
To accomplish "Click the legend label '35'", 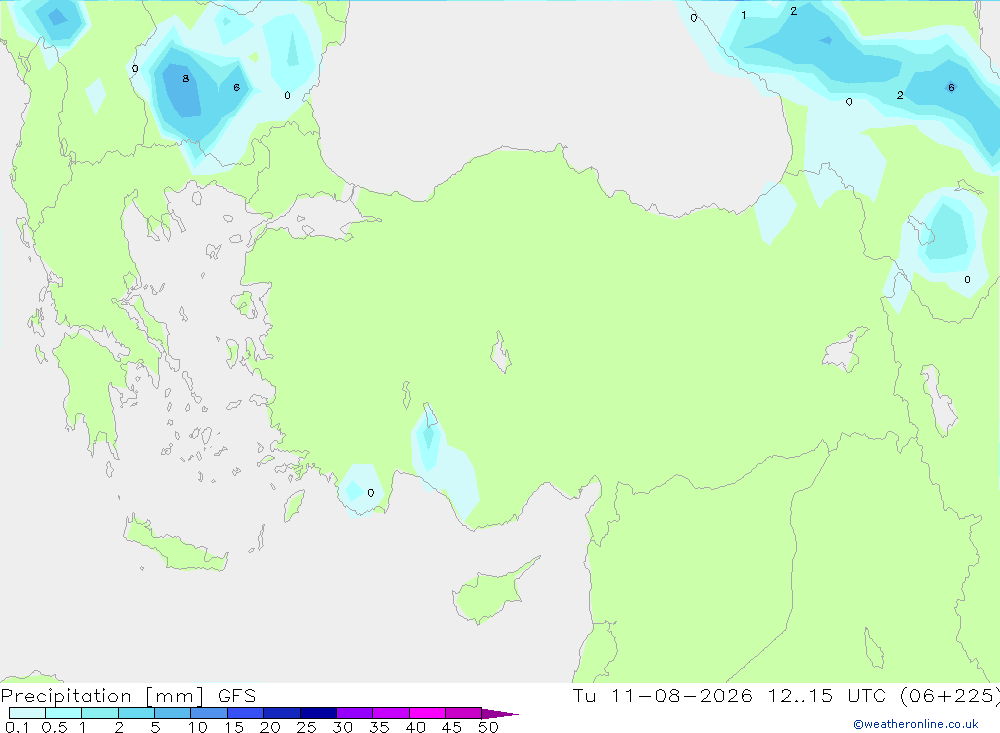I will pyautogui.click(x=379, y=727).
